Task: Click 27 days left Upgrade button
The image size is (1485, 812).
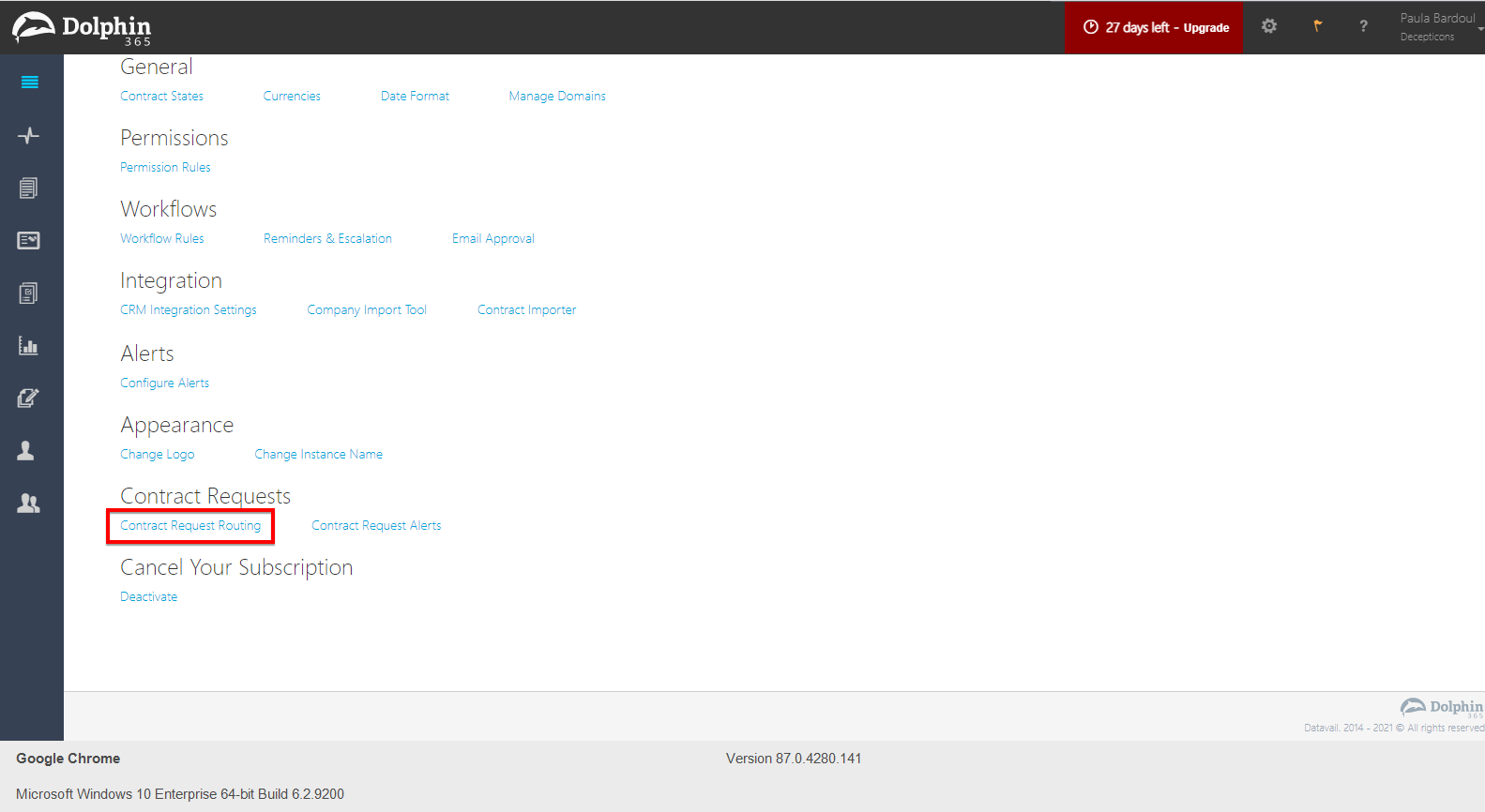Action: 1155,27
